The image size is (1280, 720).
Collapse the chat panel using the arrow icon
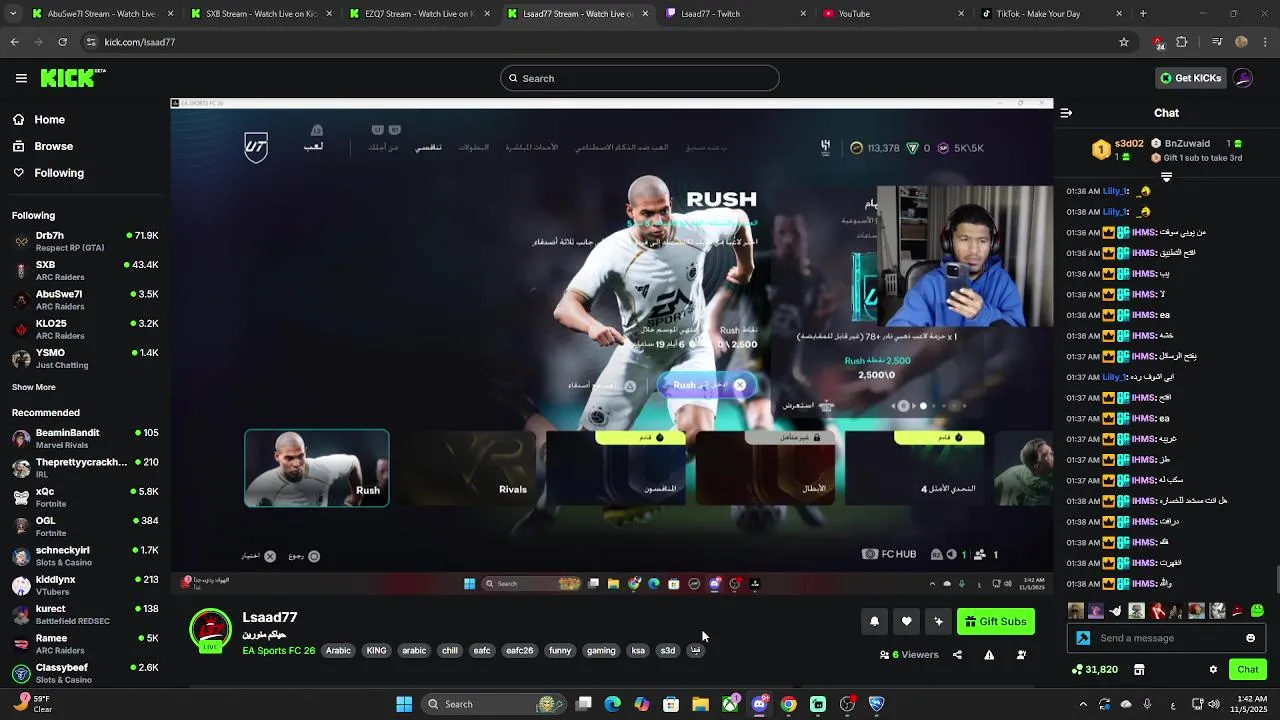(1066, 113)
